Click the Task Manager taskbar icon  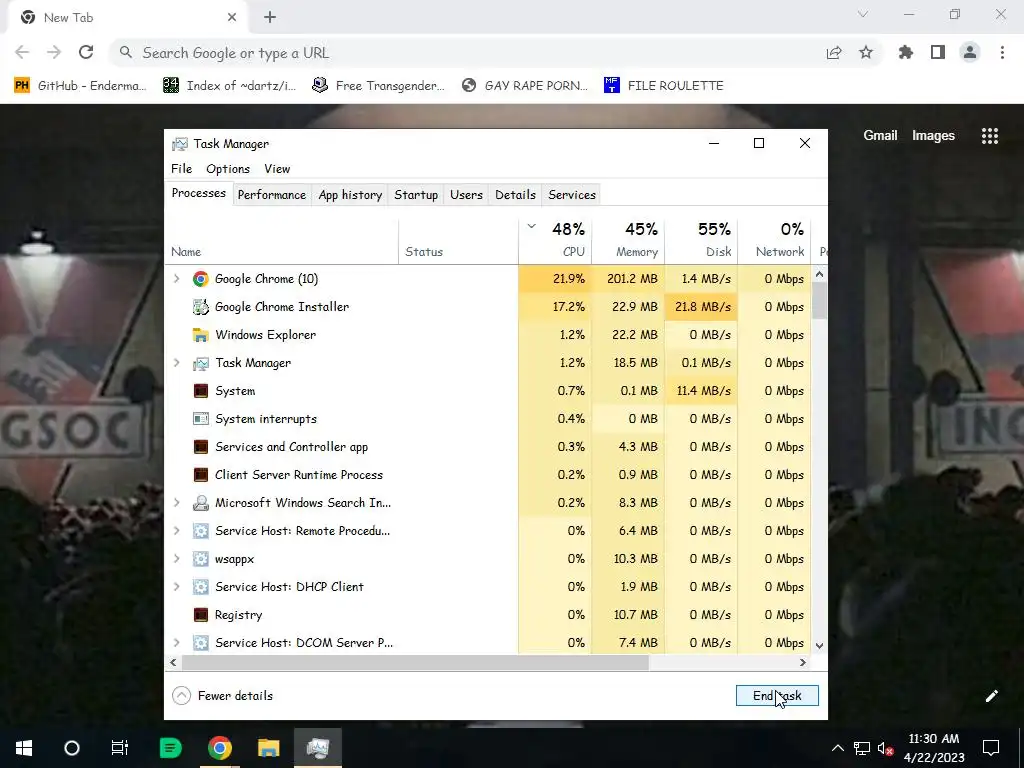317,748
